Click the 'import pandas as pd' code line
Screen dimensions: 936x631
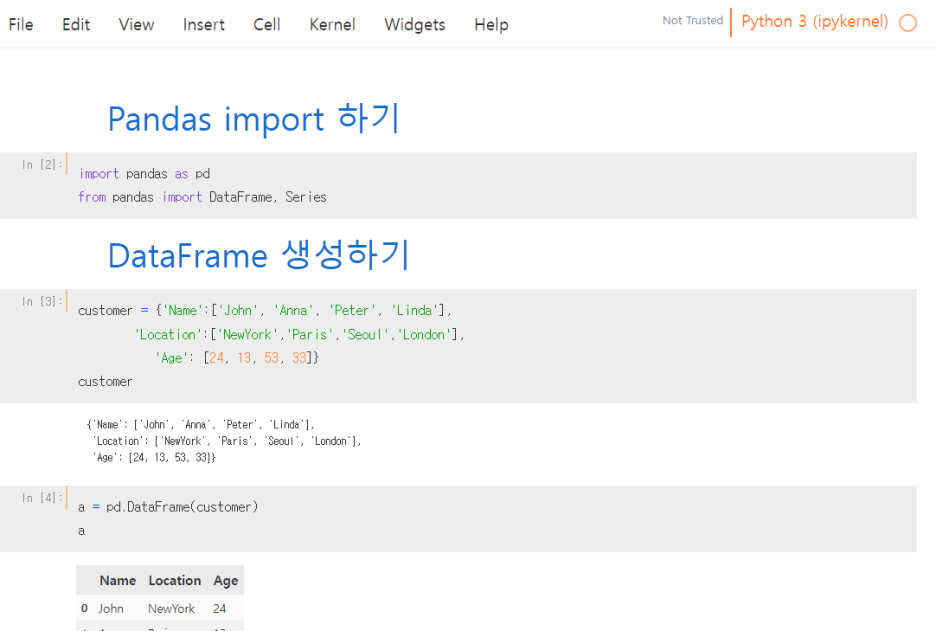tap(144, 174)
